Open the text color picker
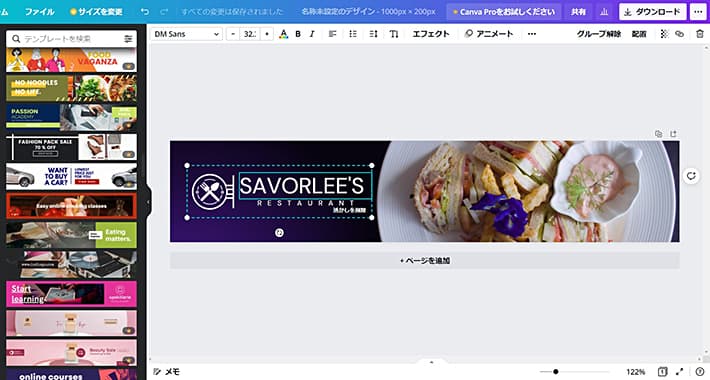 coord(283,34)
